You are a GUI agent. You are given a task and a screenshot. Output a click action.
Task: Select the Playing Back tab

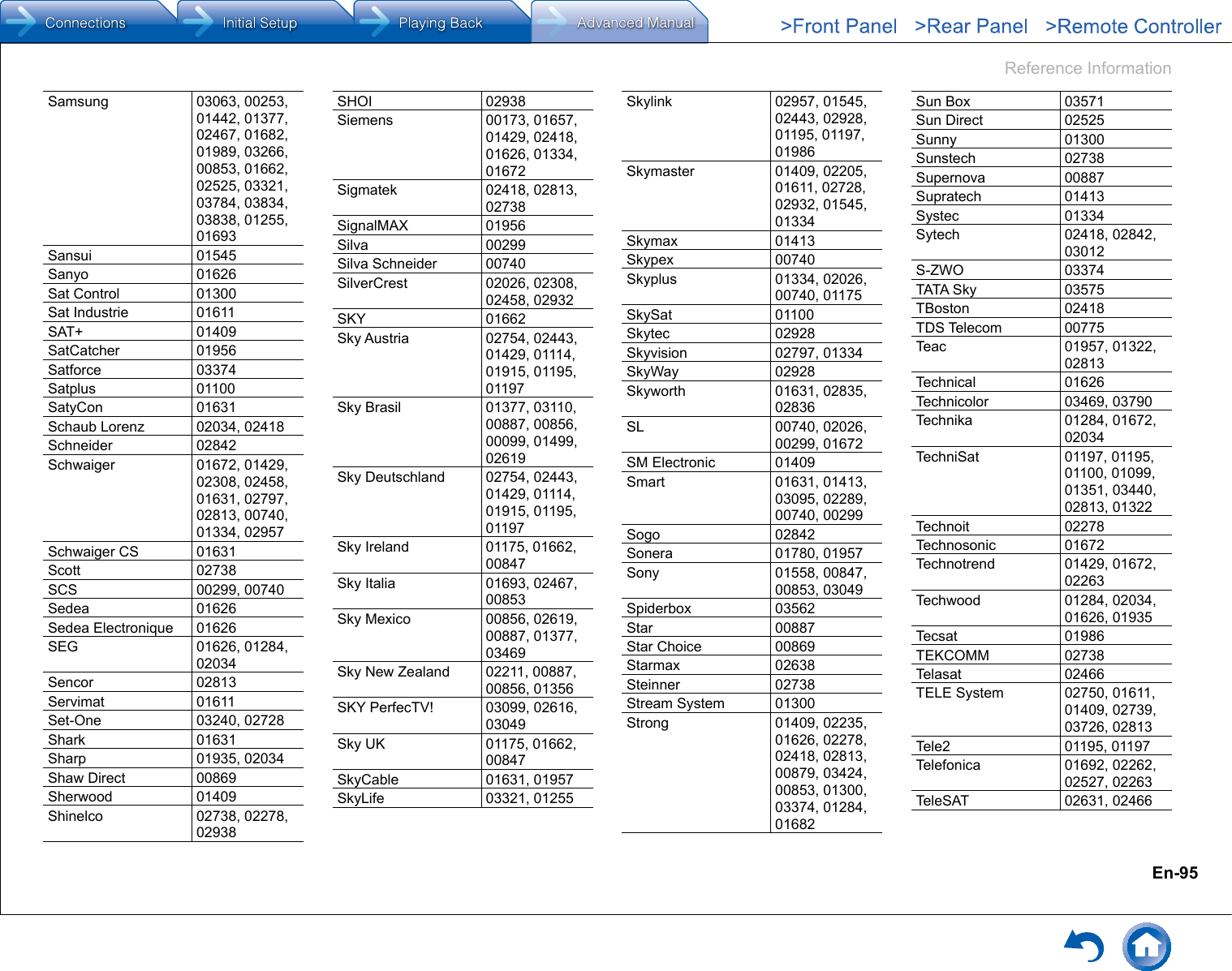coord(441,23)
